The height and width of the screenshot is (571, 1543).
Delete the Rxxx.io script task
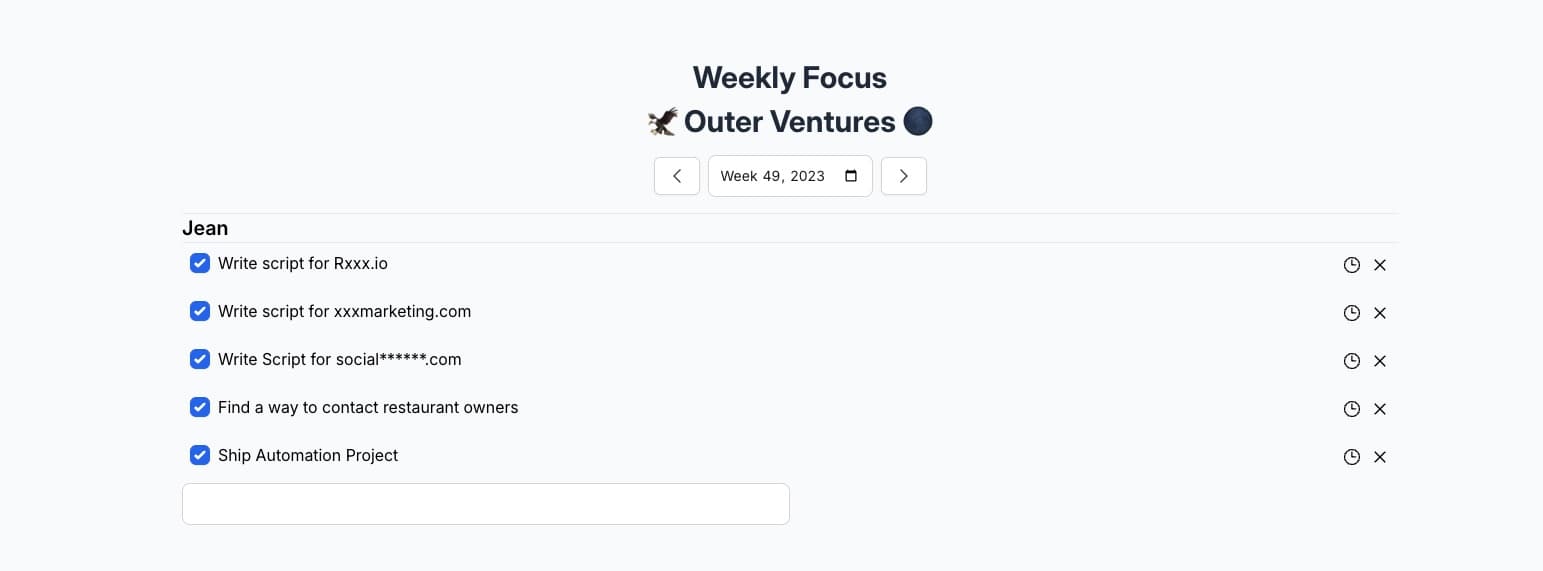pyautogui.click(x=1380, y=265)
